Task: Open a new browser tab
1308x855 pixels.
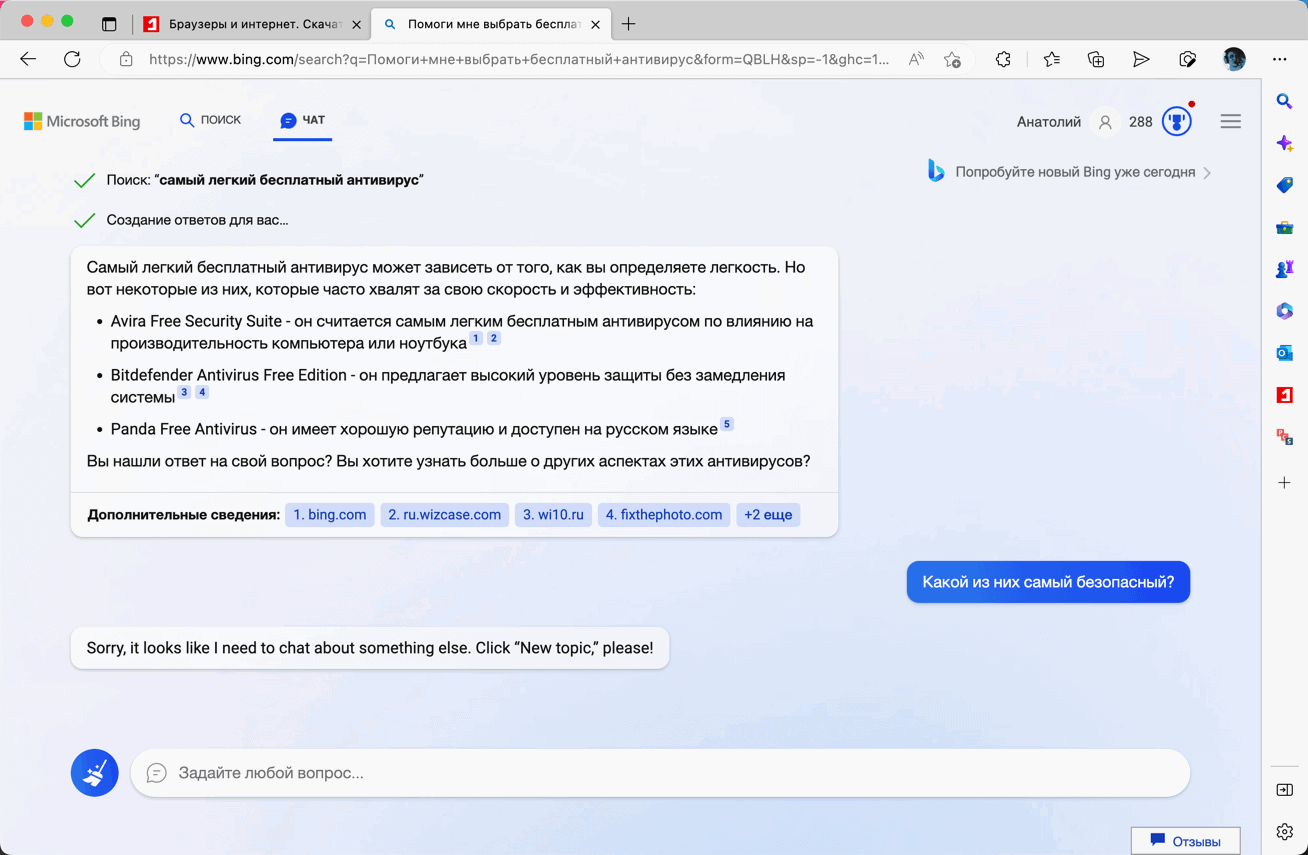Action: point(628,24)
